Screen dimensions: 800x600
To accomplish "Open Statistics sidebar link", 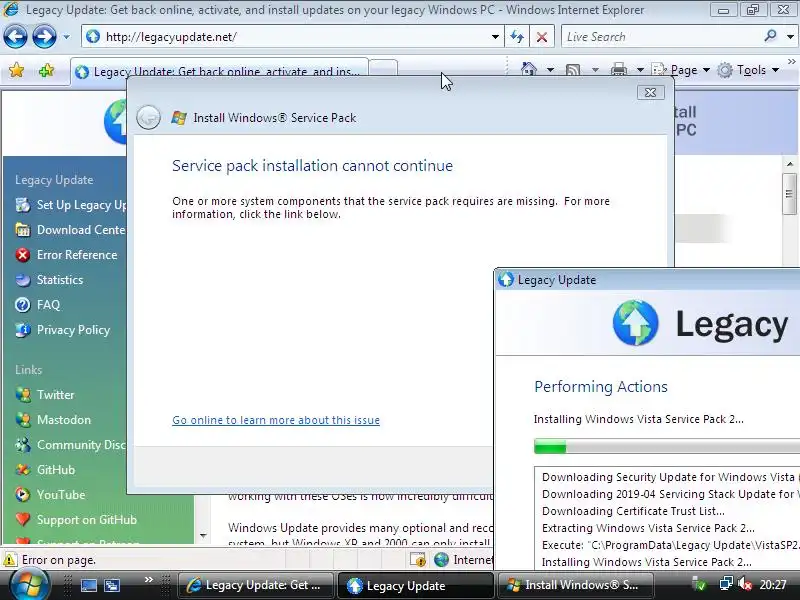I will pos(49,280).
